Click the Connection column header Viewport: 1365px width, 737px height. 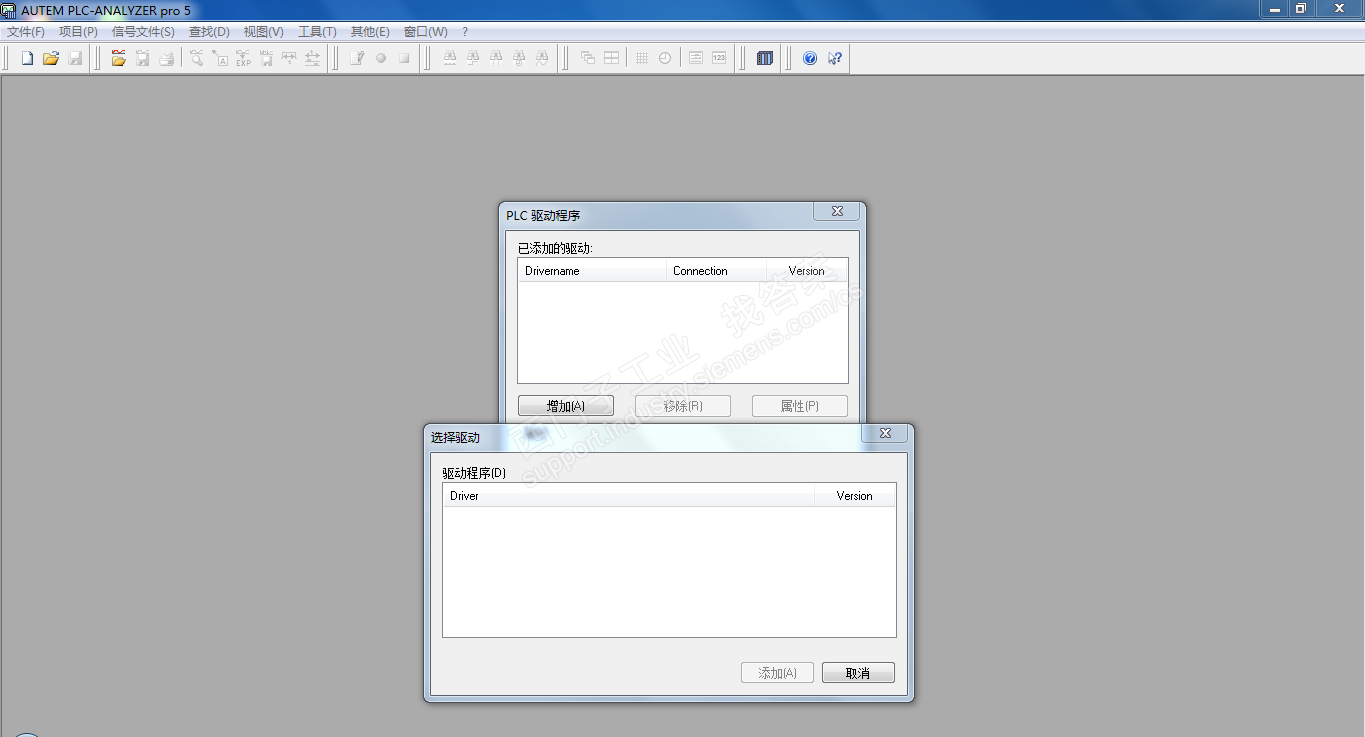click(716, 271)
